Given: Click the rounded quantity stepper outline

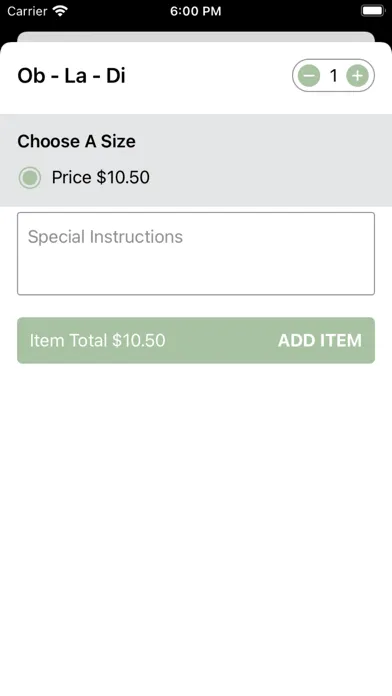Looking at the screenshot, I should click(x=333, y=76).
